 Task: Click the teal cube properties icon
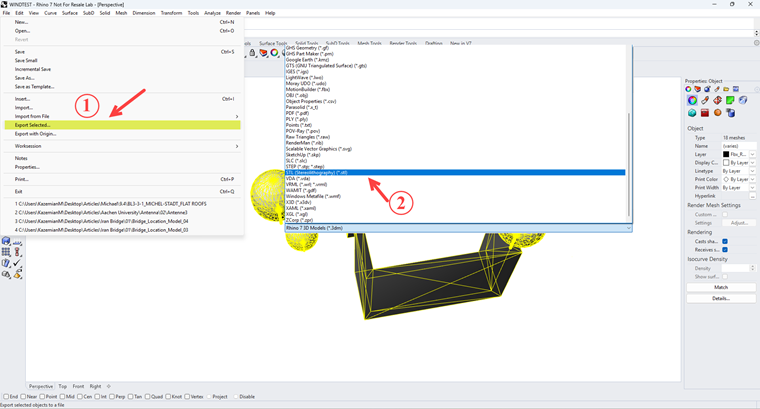coord(692,113)
